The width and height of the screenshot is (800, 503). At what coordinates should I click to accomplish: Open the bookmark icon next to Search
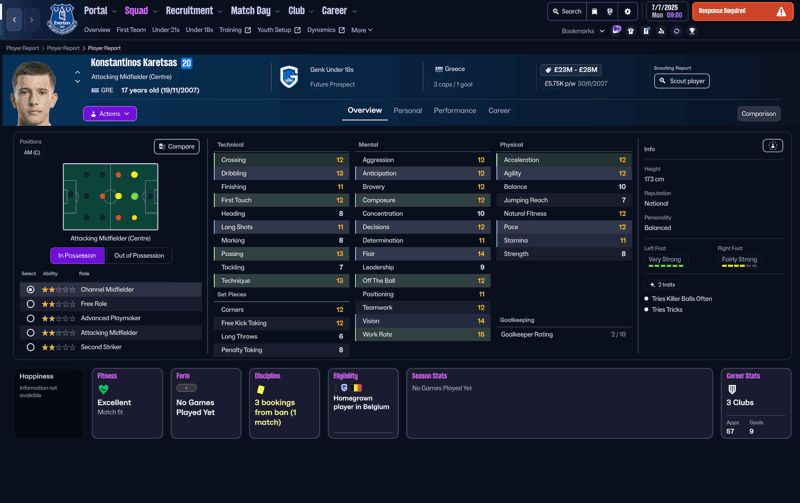594,11
